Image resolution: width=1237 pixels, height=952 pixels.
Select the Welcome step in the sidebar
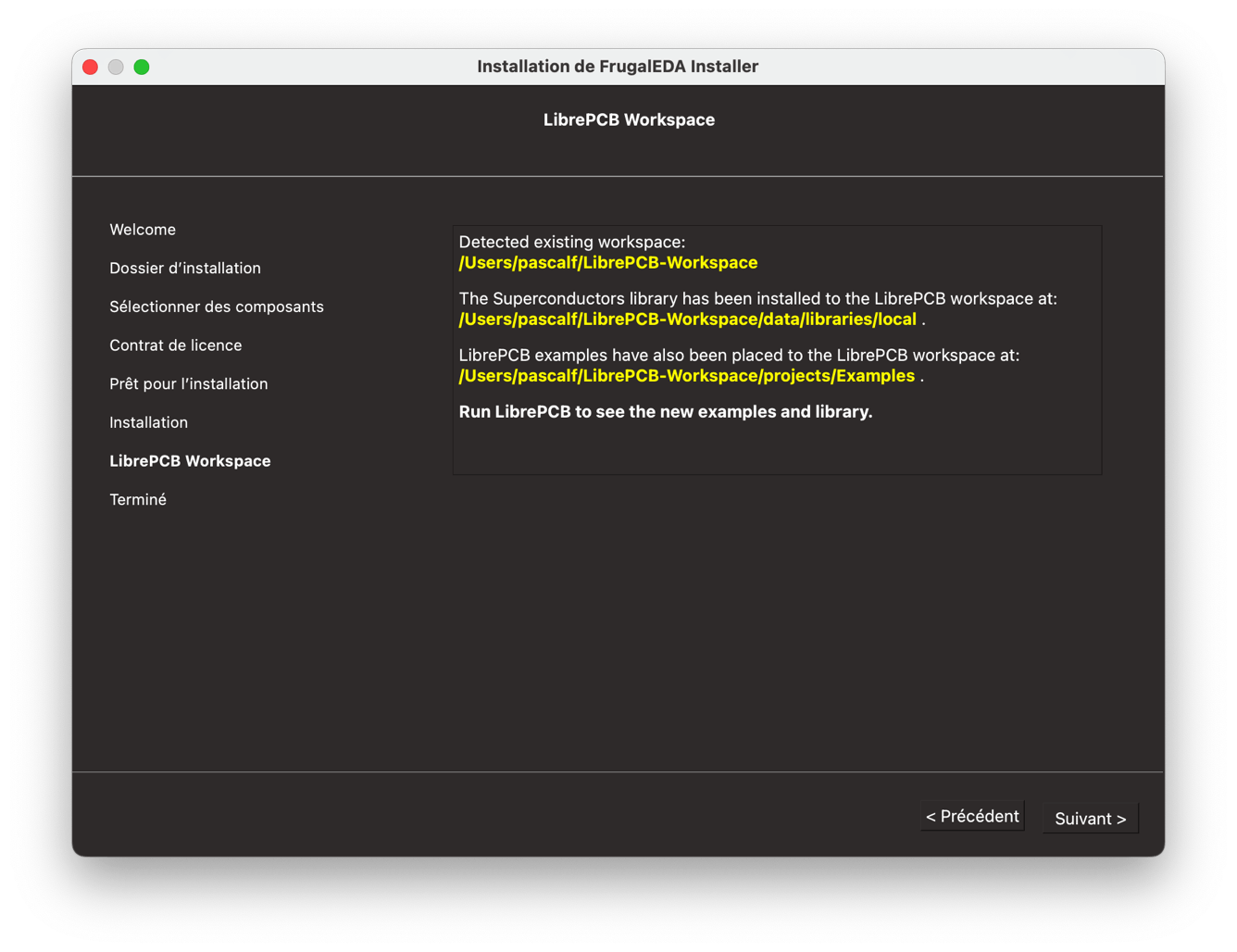(x=143, y=230)
